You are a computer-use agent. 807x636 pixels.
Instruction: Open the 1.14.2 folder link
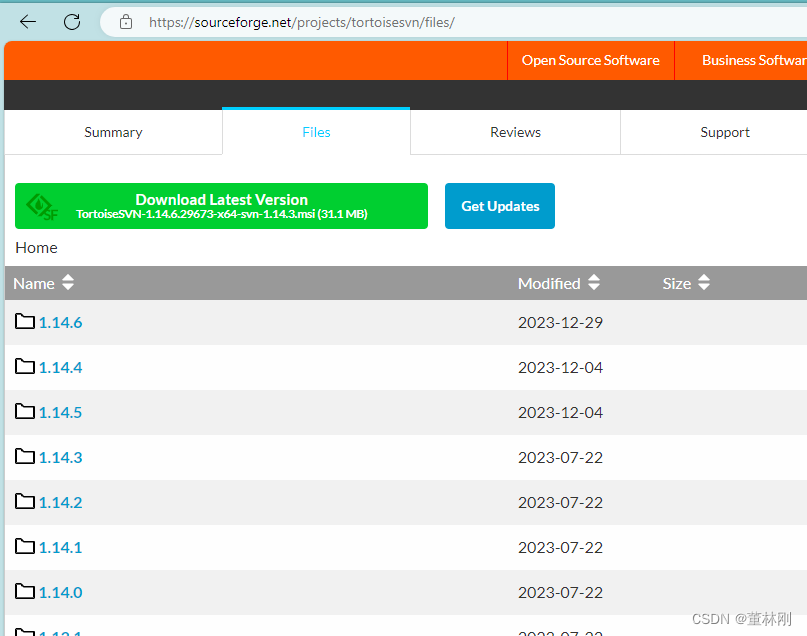(x=60, y=503)
